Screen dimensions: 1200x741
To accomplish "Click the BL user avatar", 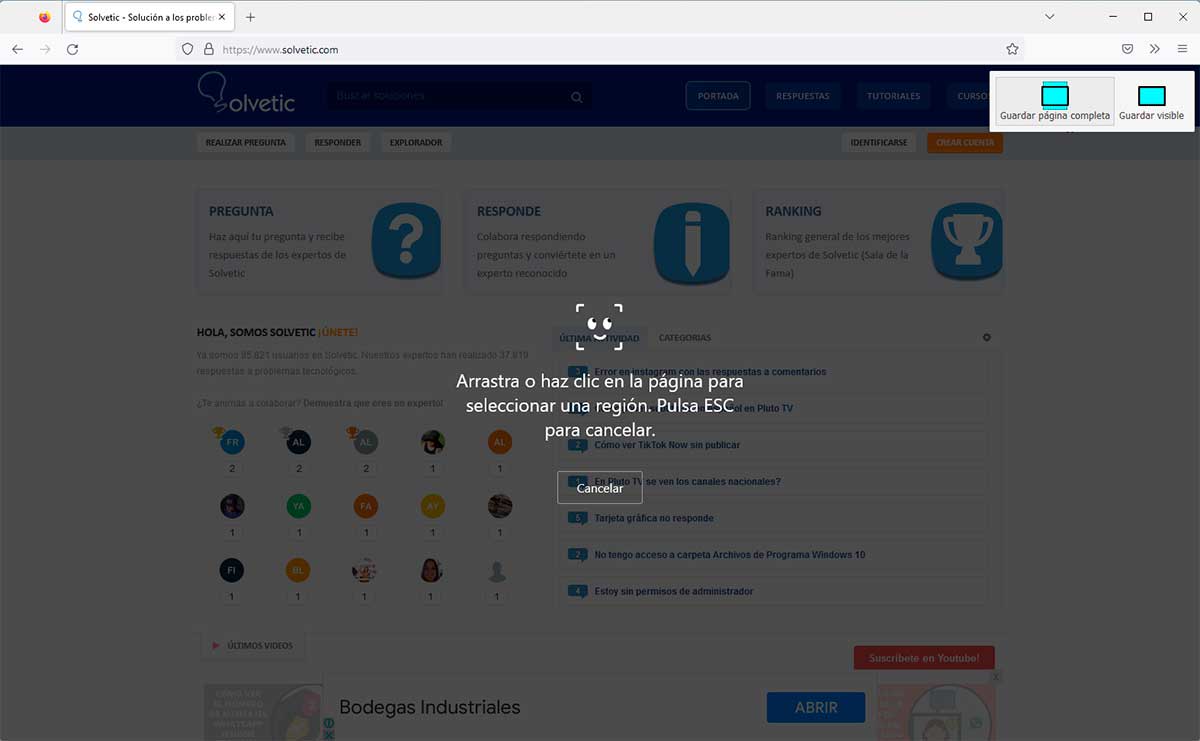I will pos(298,571).
